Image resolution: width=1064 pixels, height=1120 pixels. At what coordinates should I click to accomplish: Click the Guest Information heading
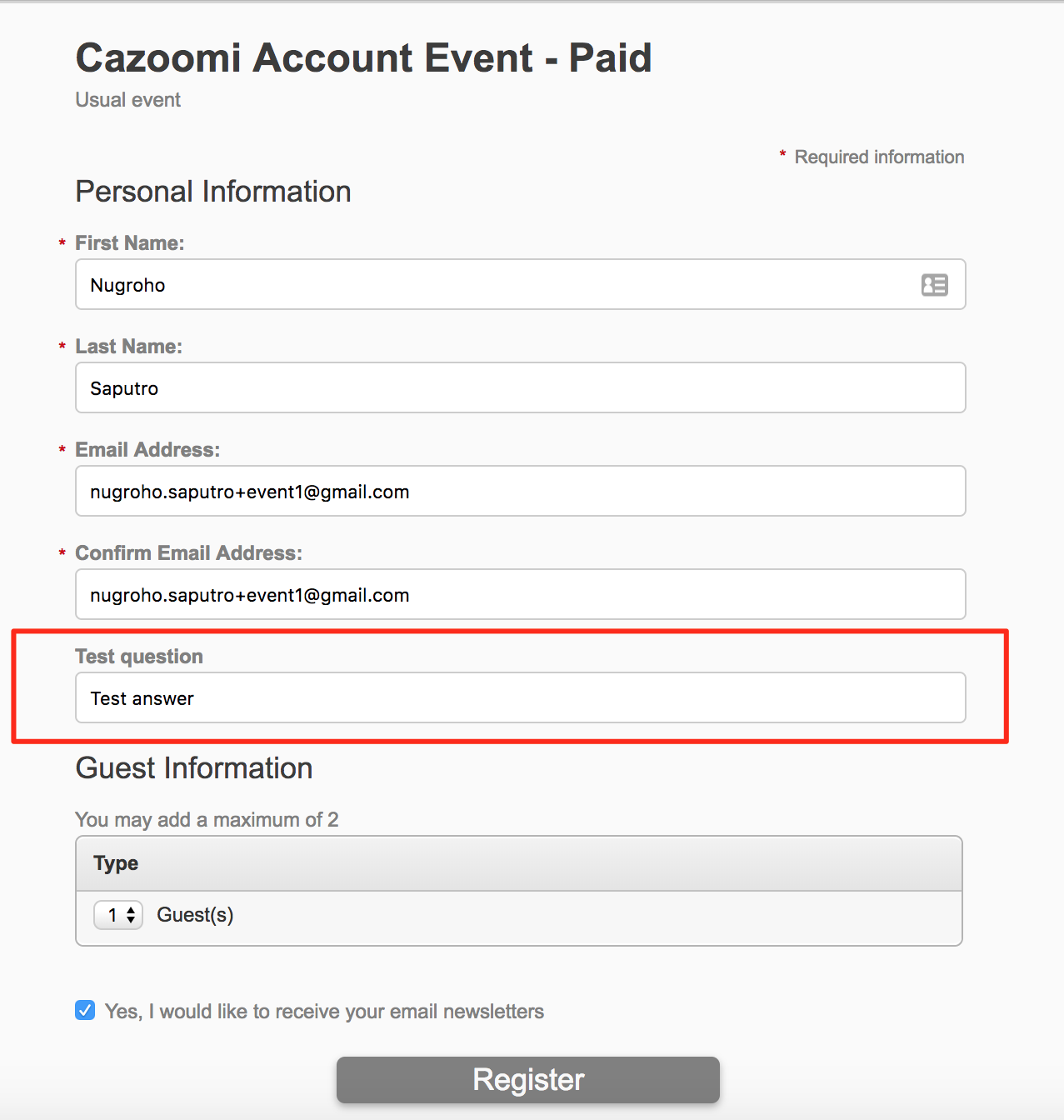(x=194, y=768)
